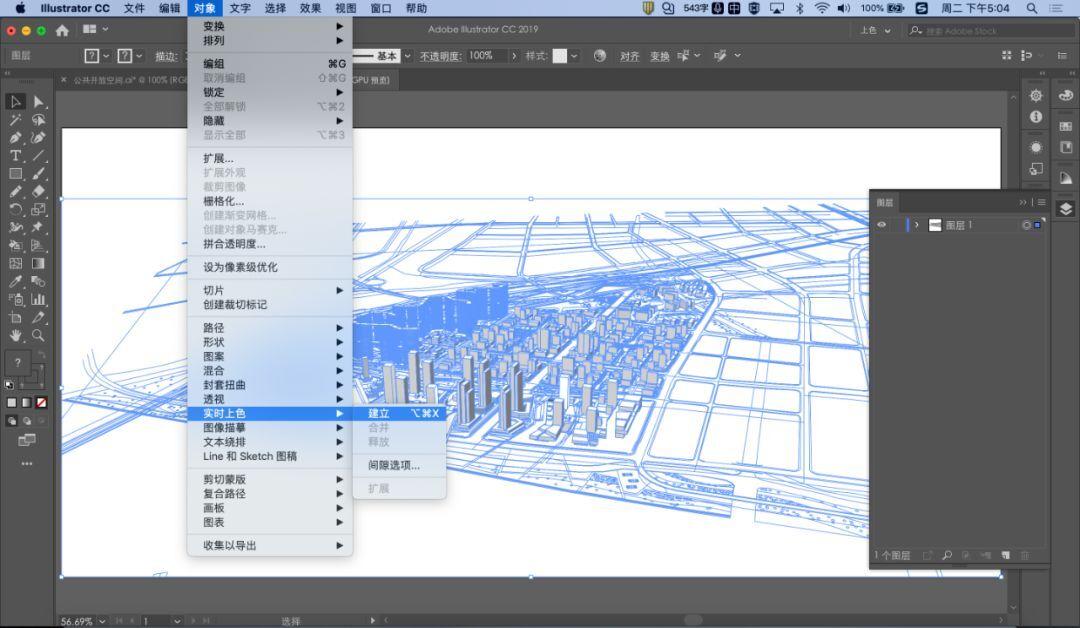
Task: Open the Layers panel icon in dock
Action: pos(1066,209)
